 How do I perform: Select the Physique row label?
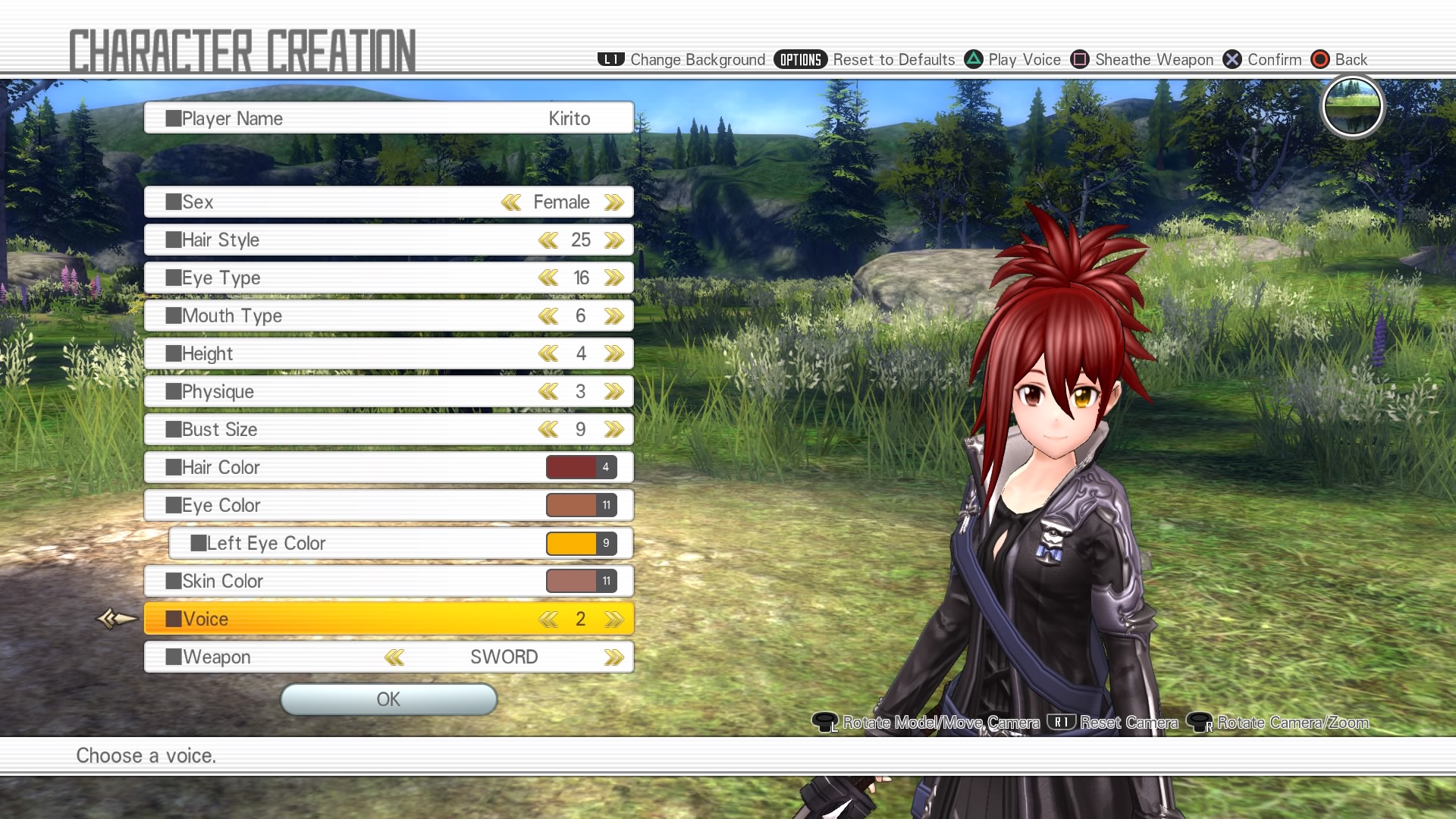tap(218, 392)
